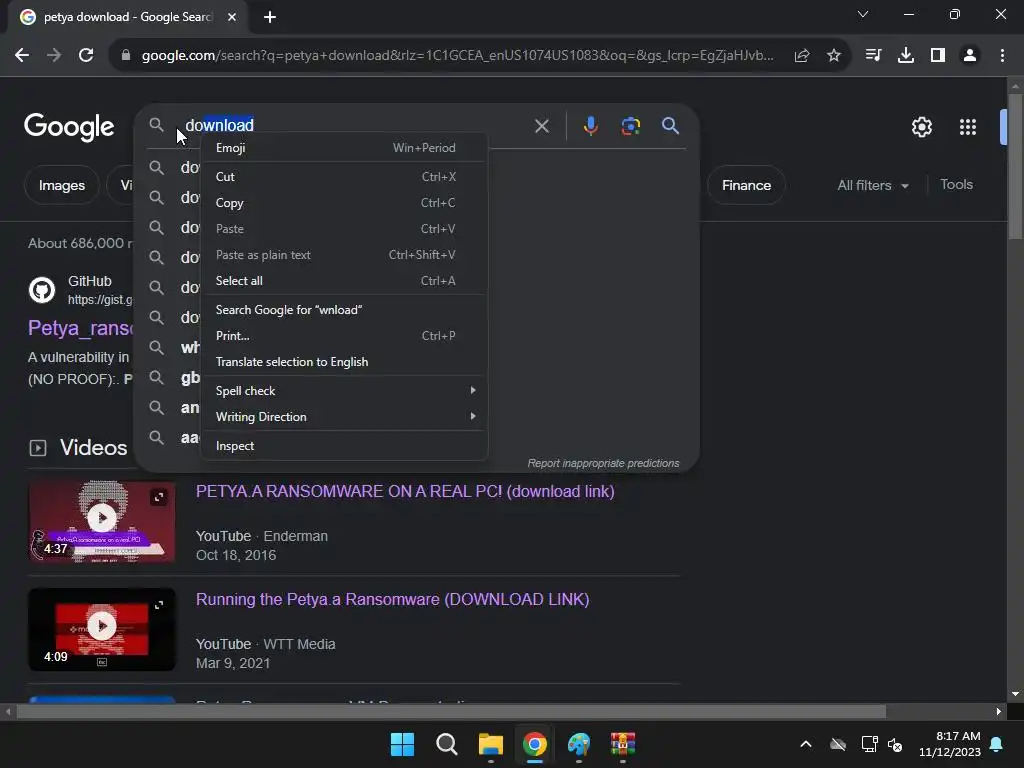Click the network status icon in tray

click(x=869, y=744)
